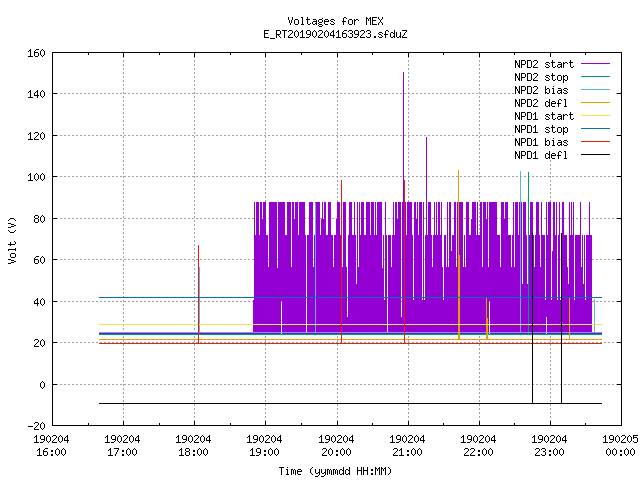This screenshot has height=480, width=640.
Task: Select the 'NPD2 start' legend label
Action: (x=544, y=64)
